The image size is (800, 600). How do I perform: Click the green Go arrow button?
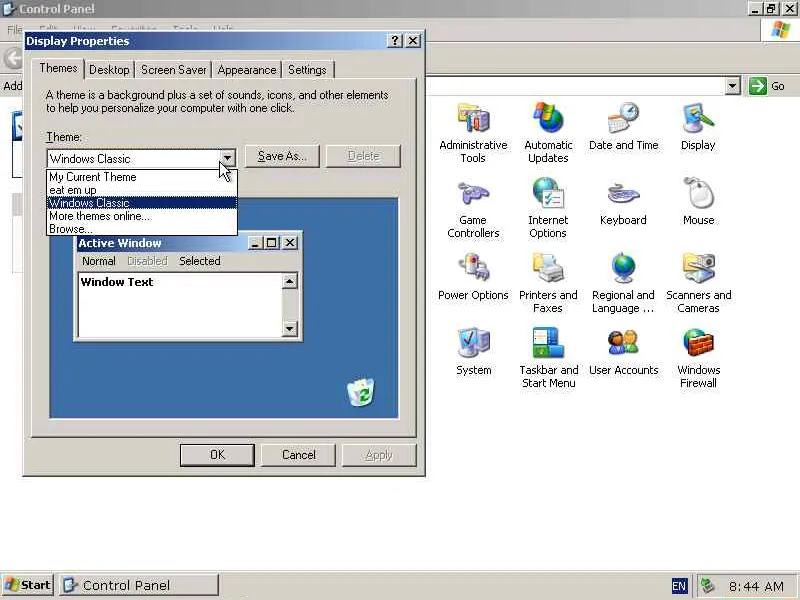tap(758, 86)
